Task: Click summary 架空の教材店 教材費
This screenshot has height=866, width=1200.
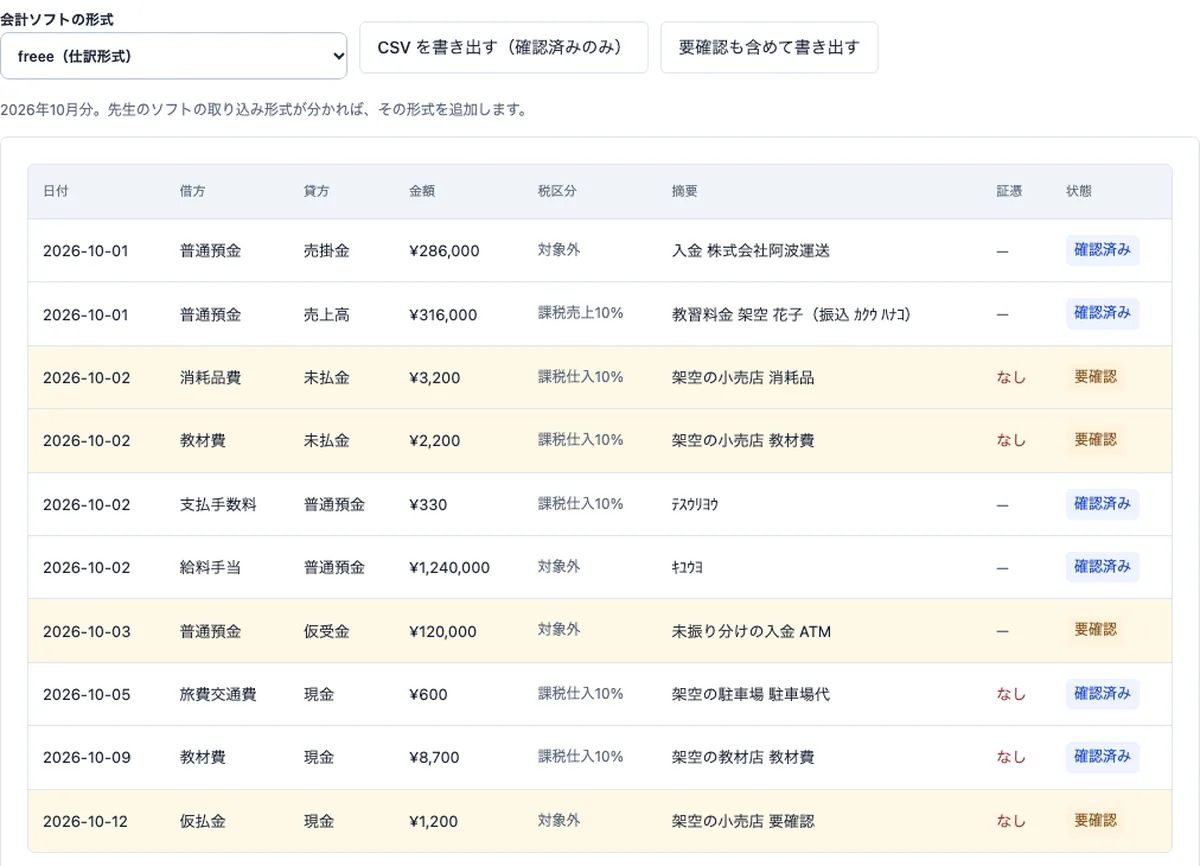Action: tap(743, 758)
